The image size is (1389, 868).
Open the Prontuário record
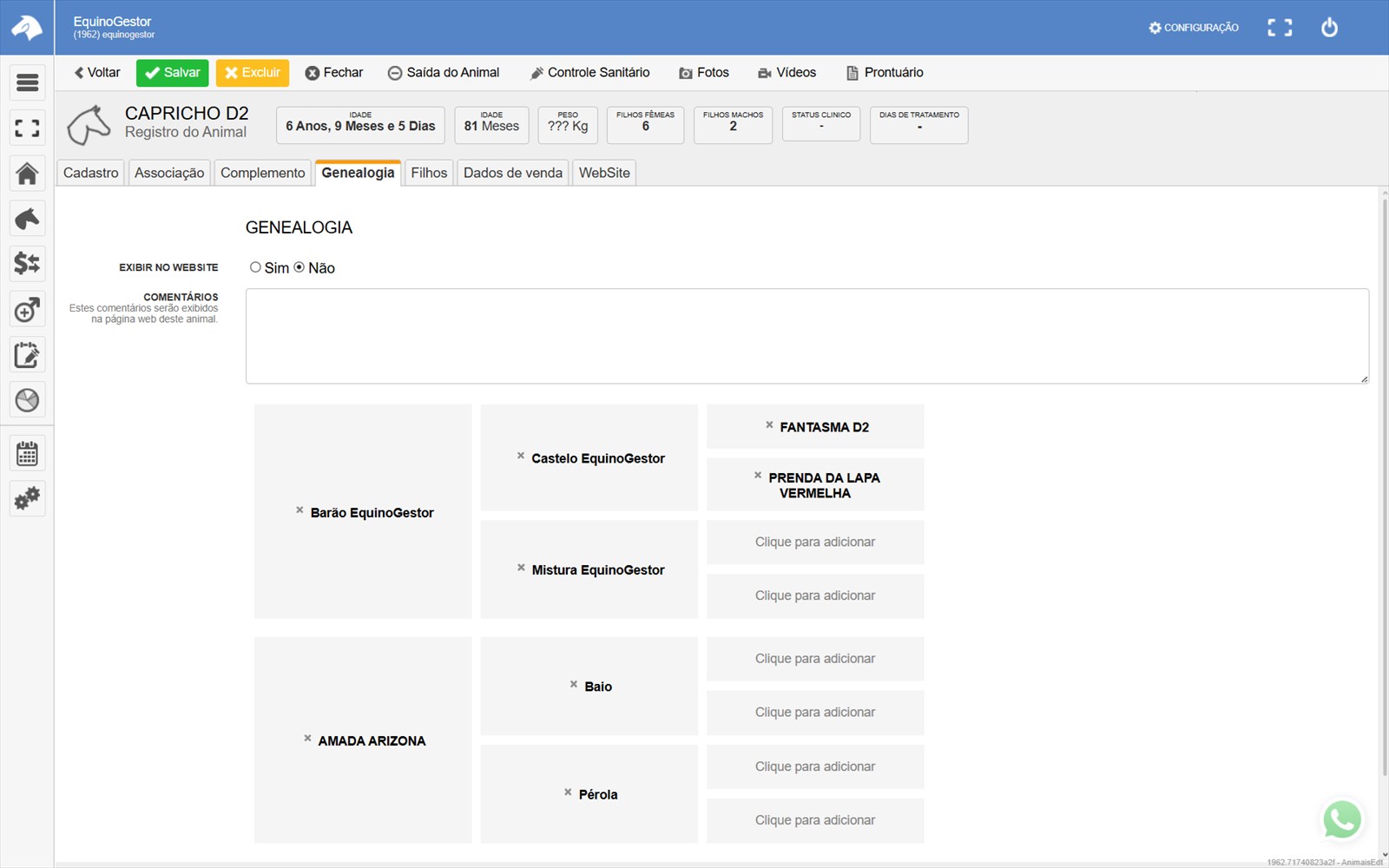click(885, 73)
